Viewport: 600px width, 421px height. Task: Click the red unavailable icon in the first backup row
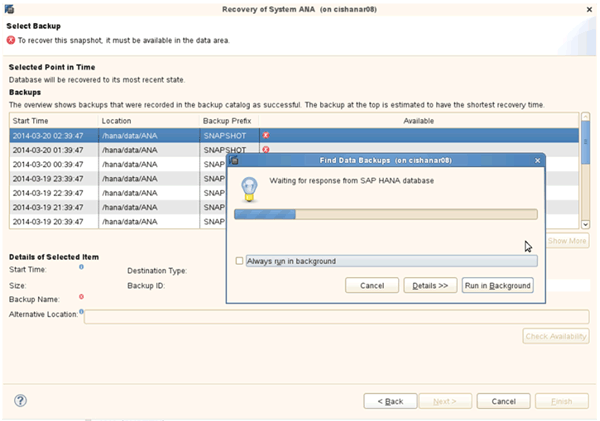coord(266,135)
